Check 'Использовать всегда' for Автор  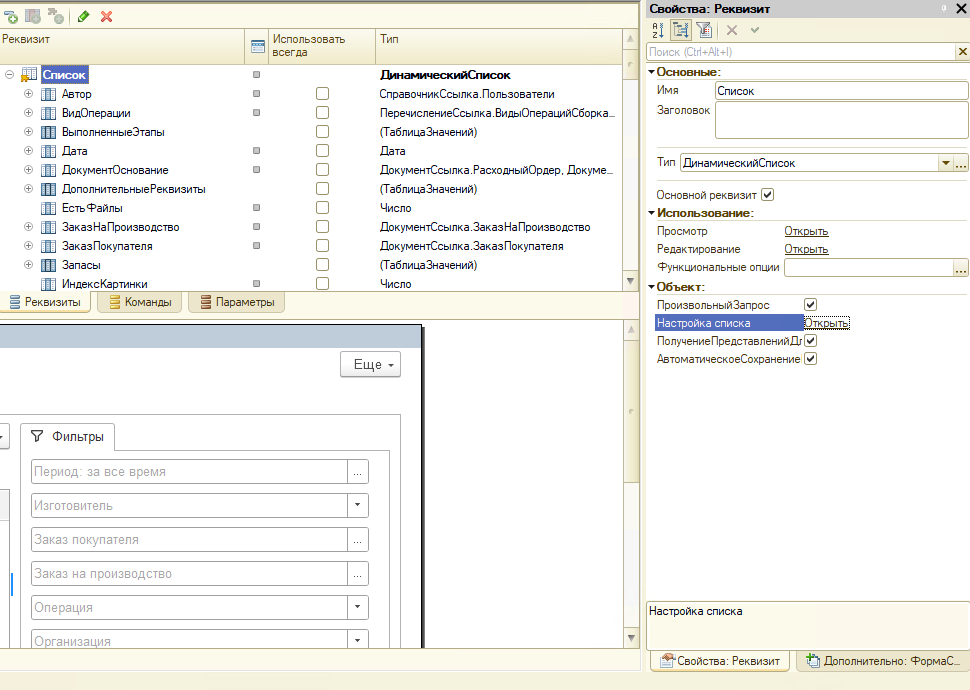coord(322,94)
